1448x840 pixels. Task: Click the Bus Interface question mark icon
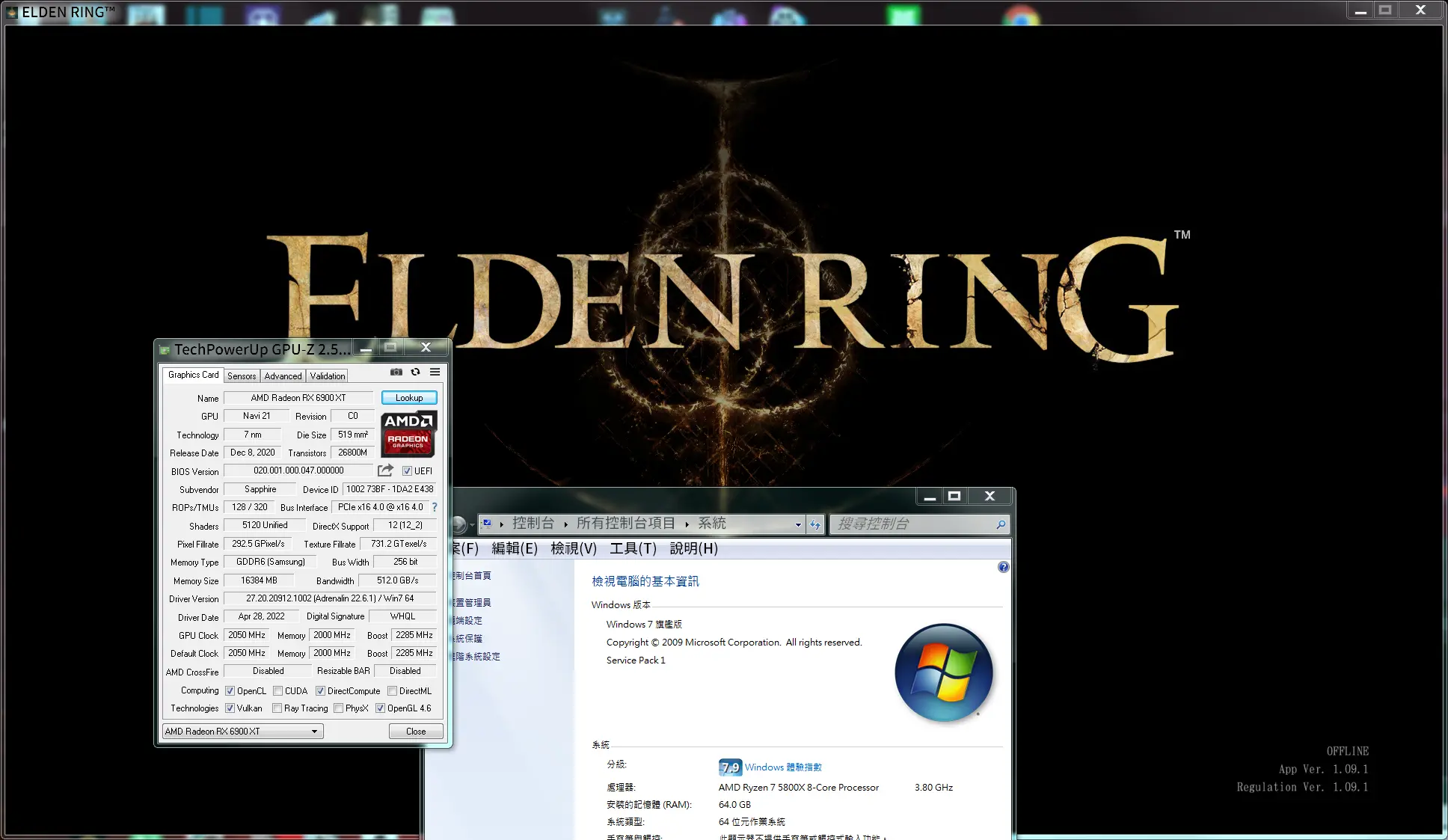[x=435, y=507]
